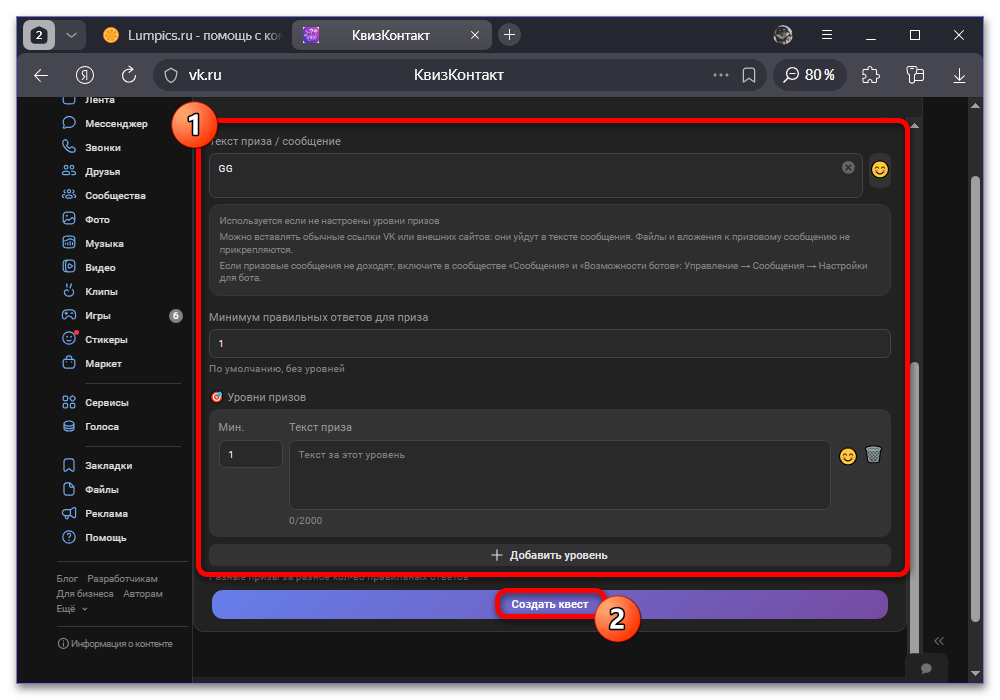
Task: Click Создать квест button
Action: pyautogui.click(x=550, y=604)
